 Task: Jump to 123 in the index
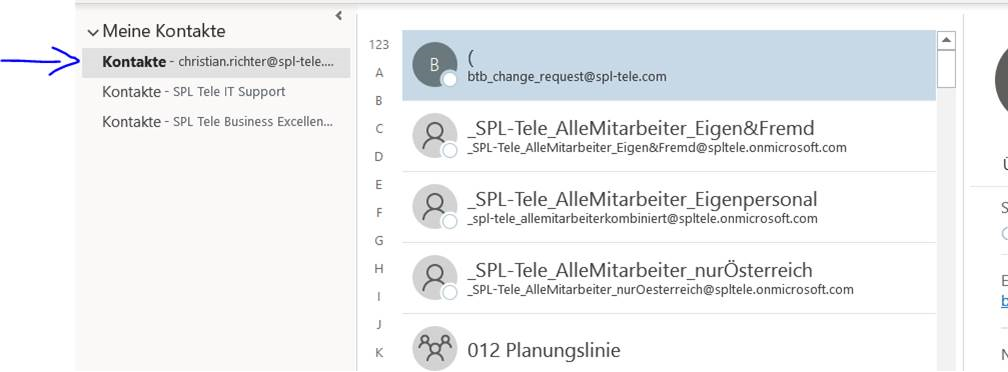379,45
